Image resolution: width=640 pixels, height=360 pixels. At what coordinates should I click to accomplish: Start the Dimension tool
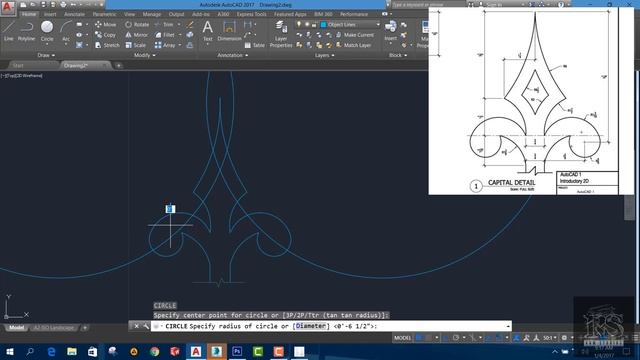click(229, 31)
